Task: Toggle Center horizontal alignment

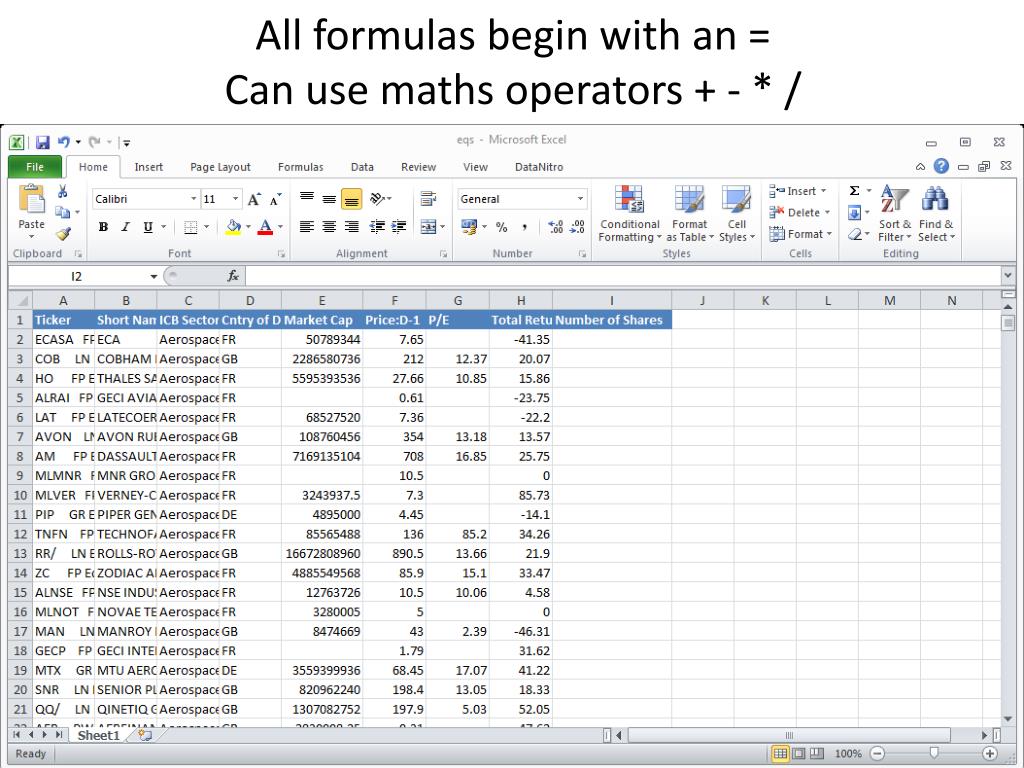Action: 329,227
